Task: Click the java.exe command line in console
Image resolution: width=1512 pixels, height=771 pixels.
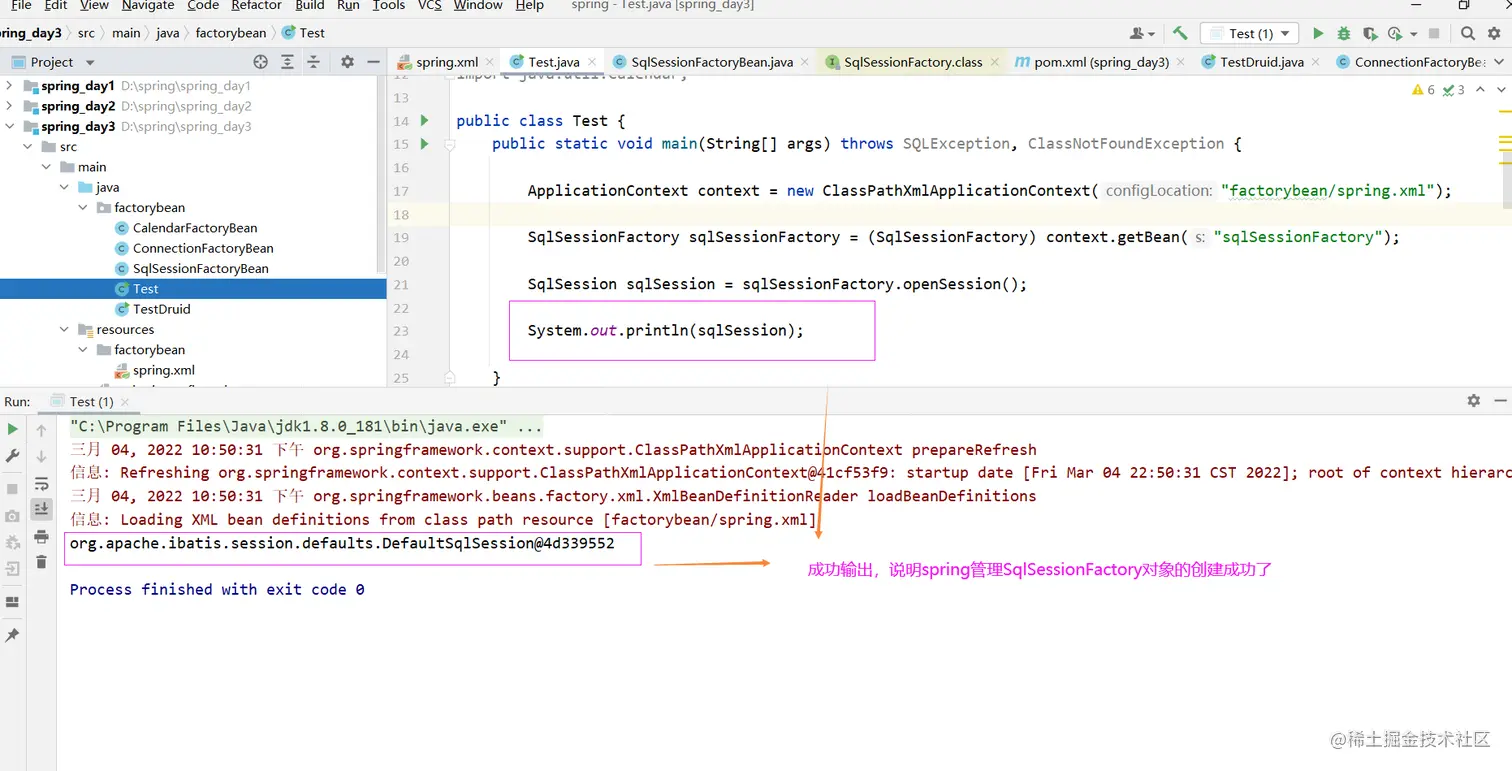Action: [x=308, y=426]
